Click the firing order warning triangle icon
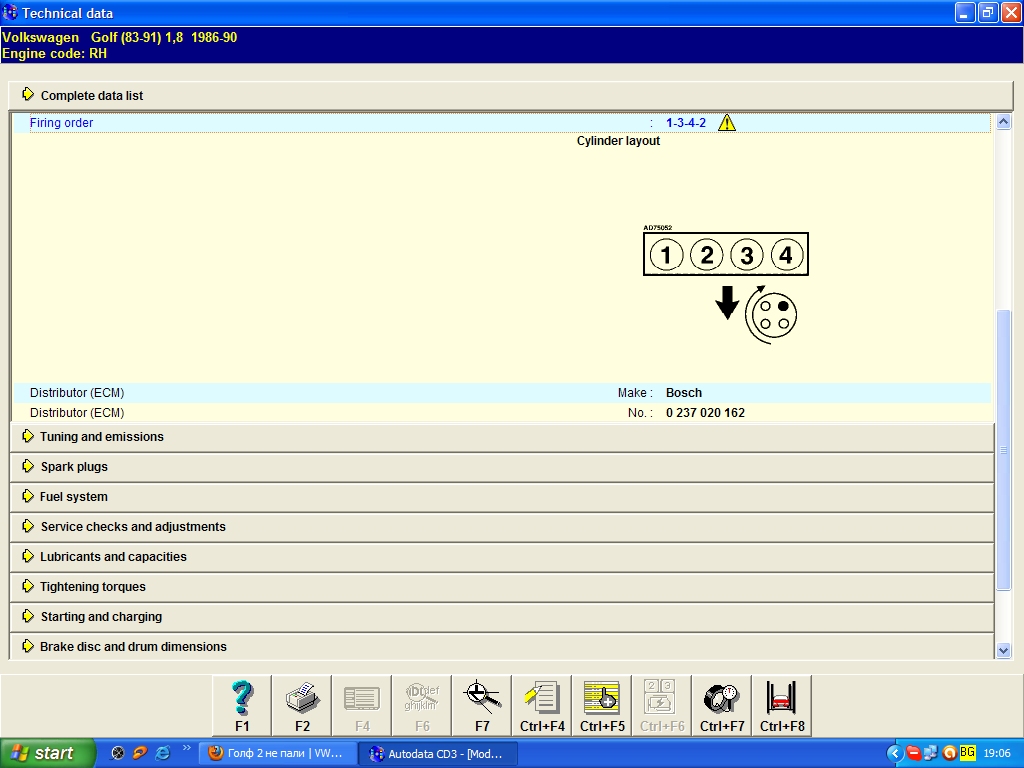The image size is (1024, 768). (x=727, y=123)
